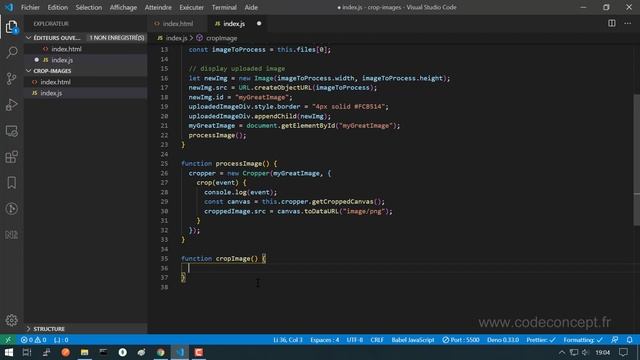Open the Run and Debug view
This screenshot has width=640, height=360.
coord(11,105)
